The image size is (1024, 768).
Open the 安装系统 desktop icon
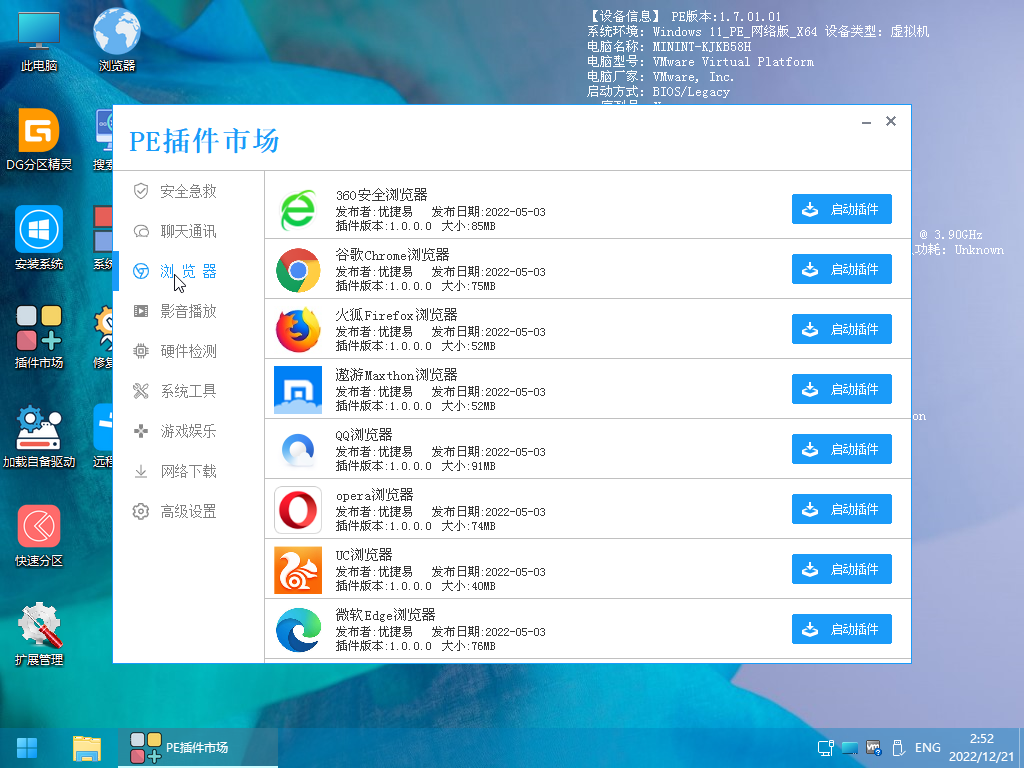click(x=39, y=238)
